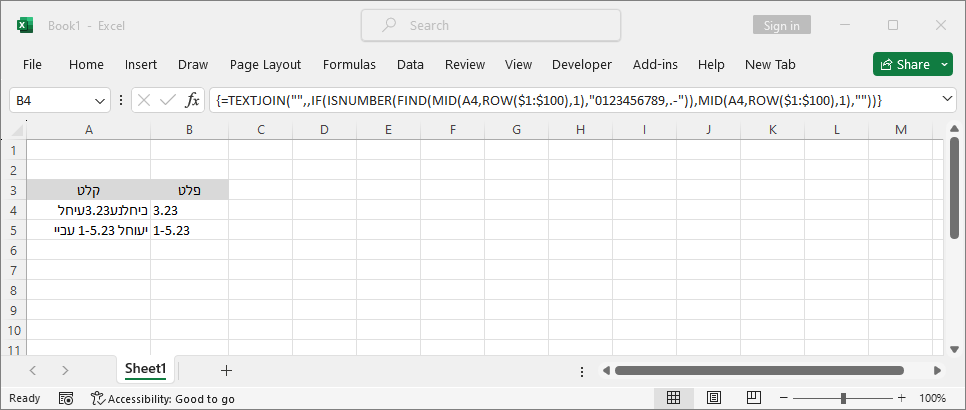The image size is (966, 410).
Task: Open the Formulas ribbon tab
Action: pos(349,64)
